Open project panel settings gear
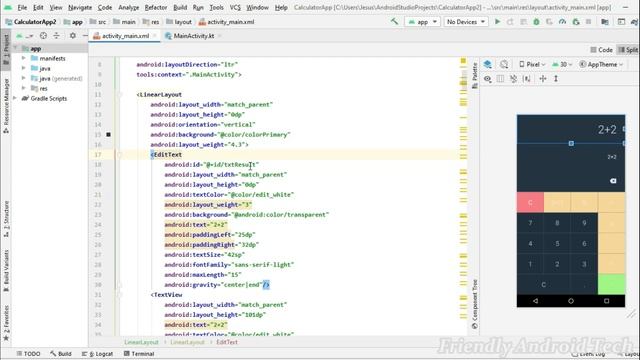640x360 pixels. click(x=73, y=36)
